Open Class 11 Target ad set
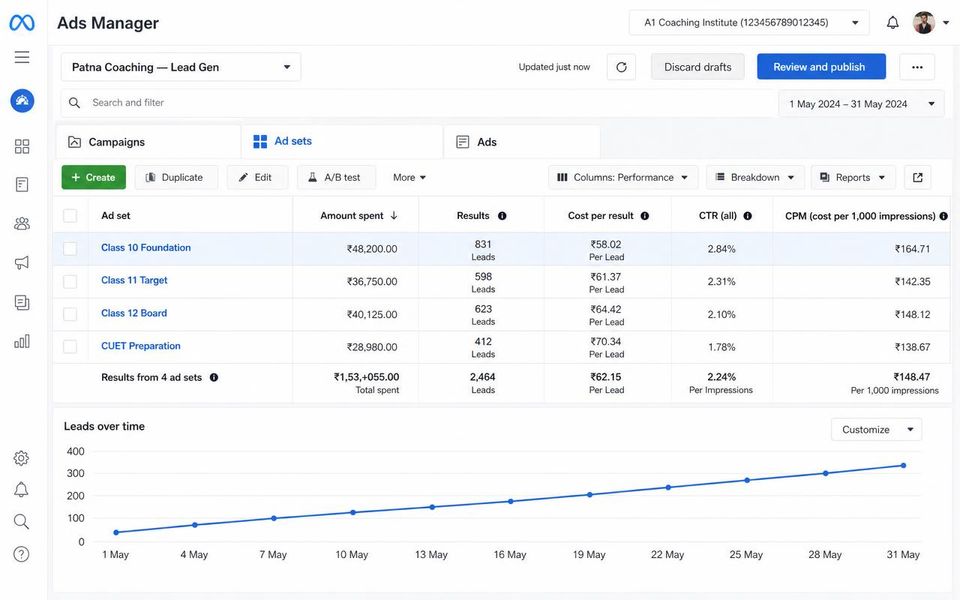Screen dimensions: 960x600 point(134,280)
